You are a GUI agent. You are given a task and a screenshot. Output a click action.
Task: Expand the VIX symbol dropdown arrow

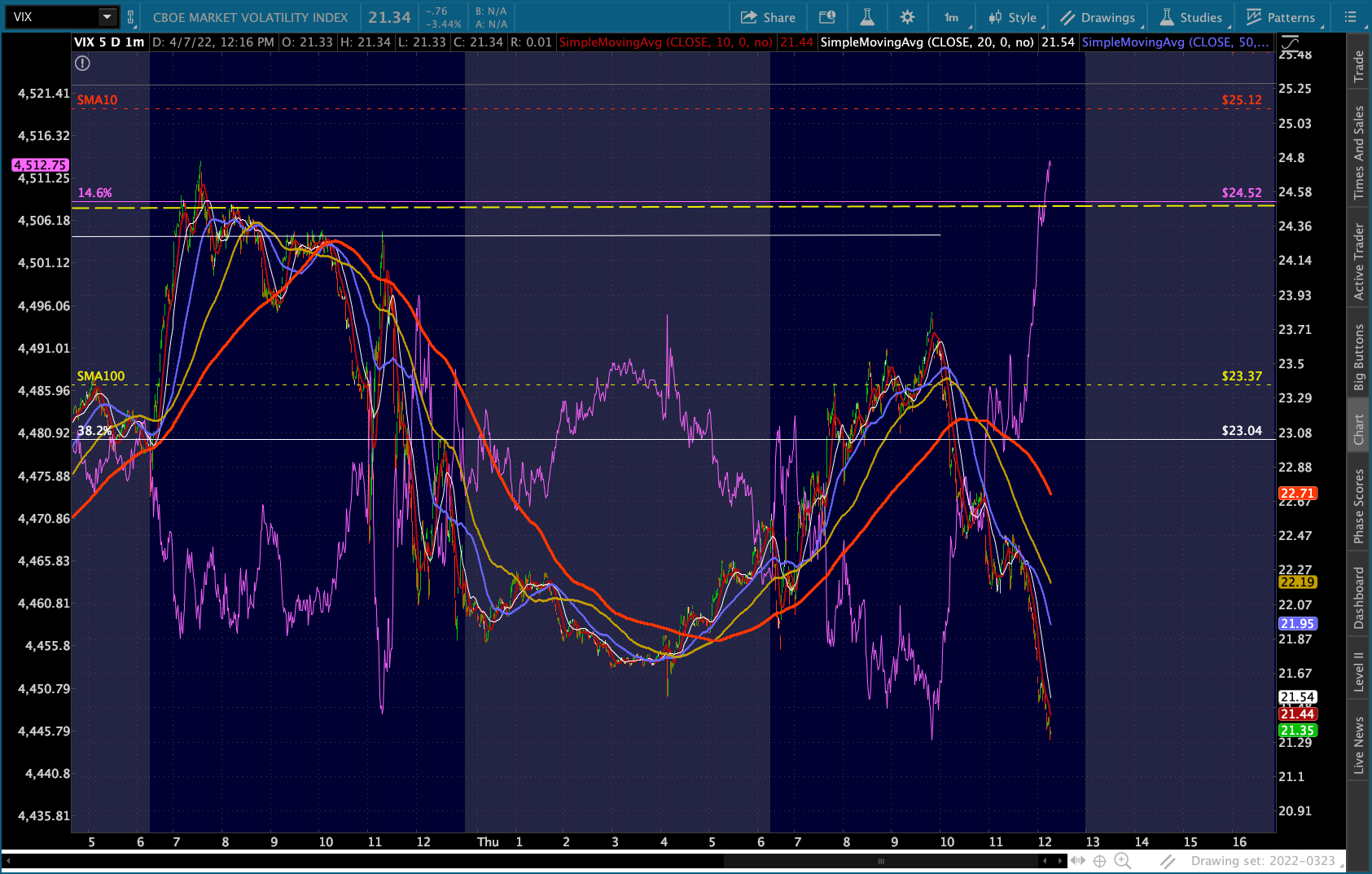click(107, 17)
